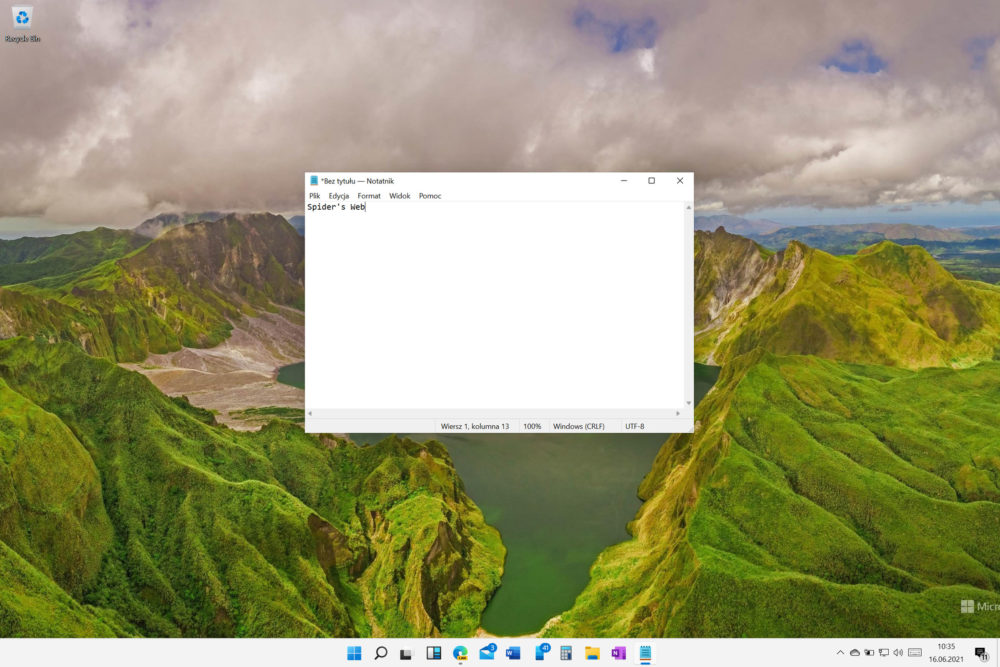
Task: Close the Notatnik window
Action: (680, 181)
